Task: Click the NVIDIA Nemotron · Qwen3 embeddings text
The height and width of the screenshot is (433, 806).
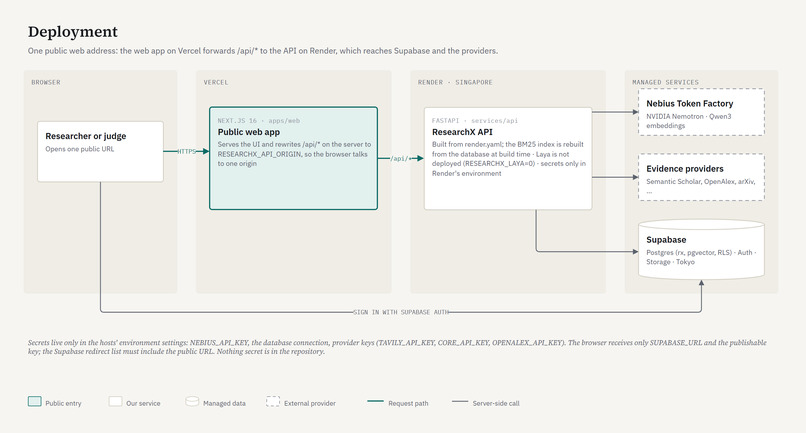Action: [689, 121]
